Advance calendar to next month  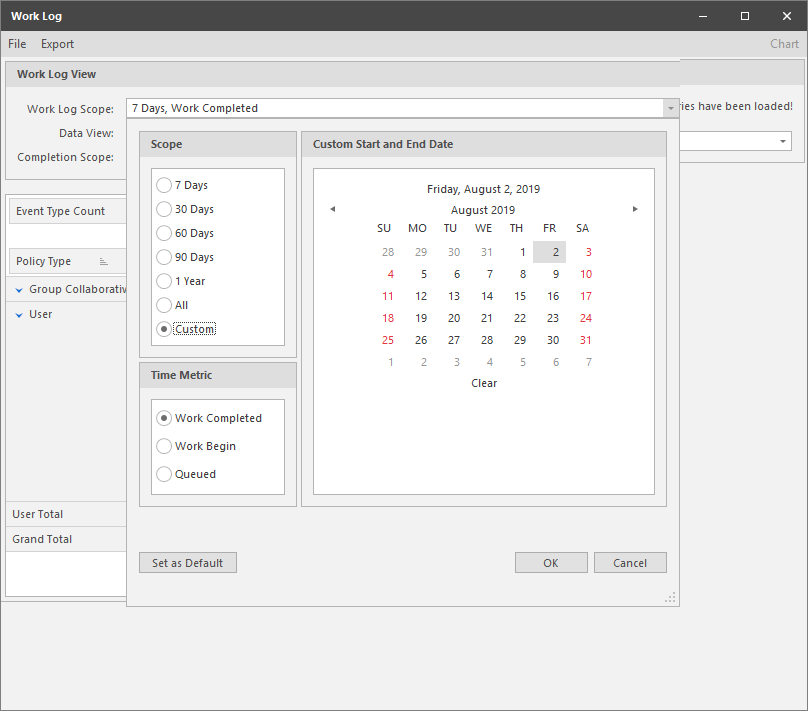coord(635,209)
